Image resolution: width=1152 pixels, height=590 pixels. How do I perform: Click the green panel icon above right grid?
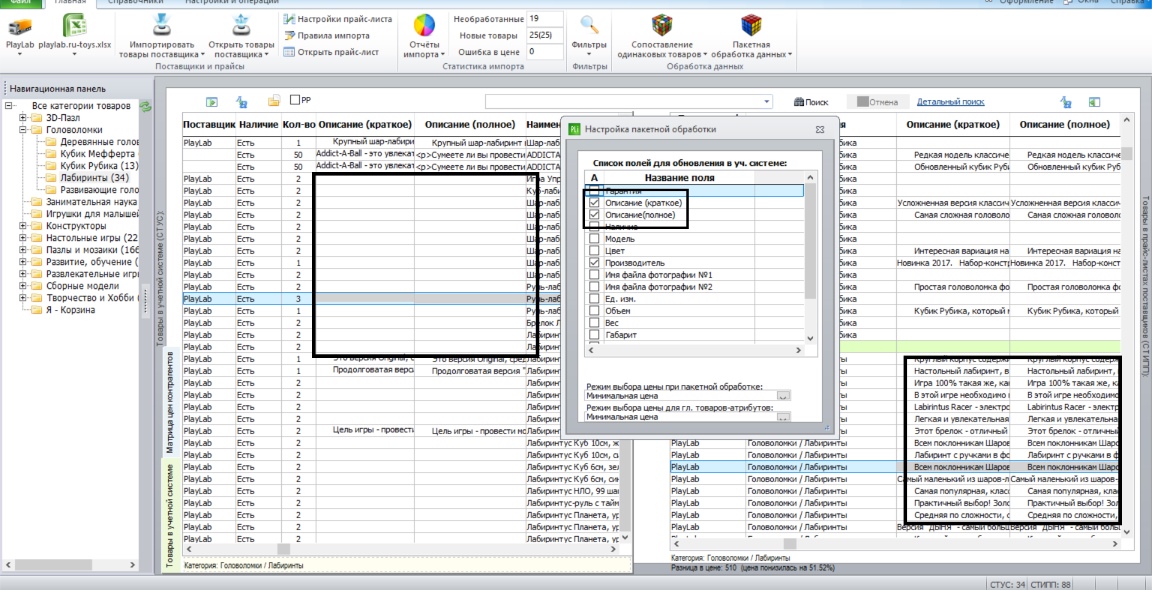pyautogui.click(x=1093, y=102)
